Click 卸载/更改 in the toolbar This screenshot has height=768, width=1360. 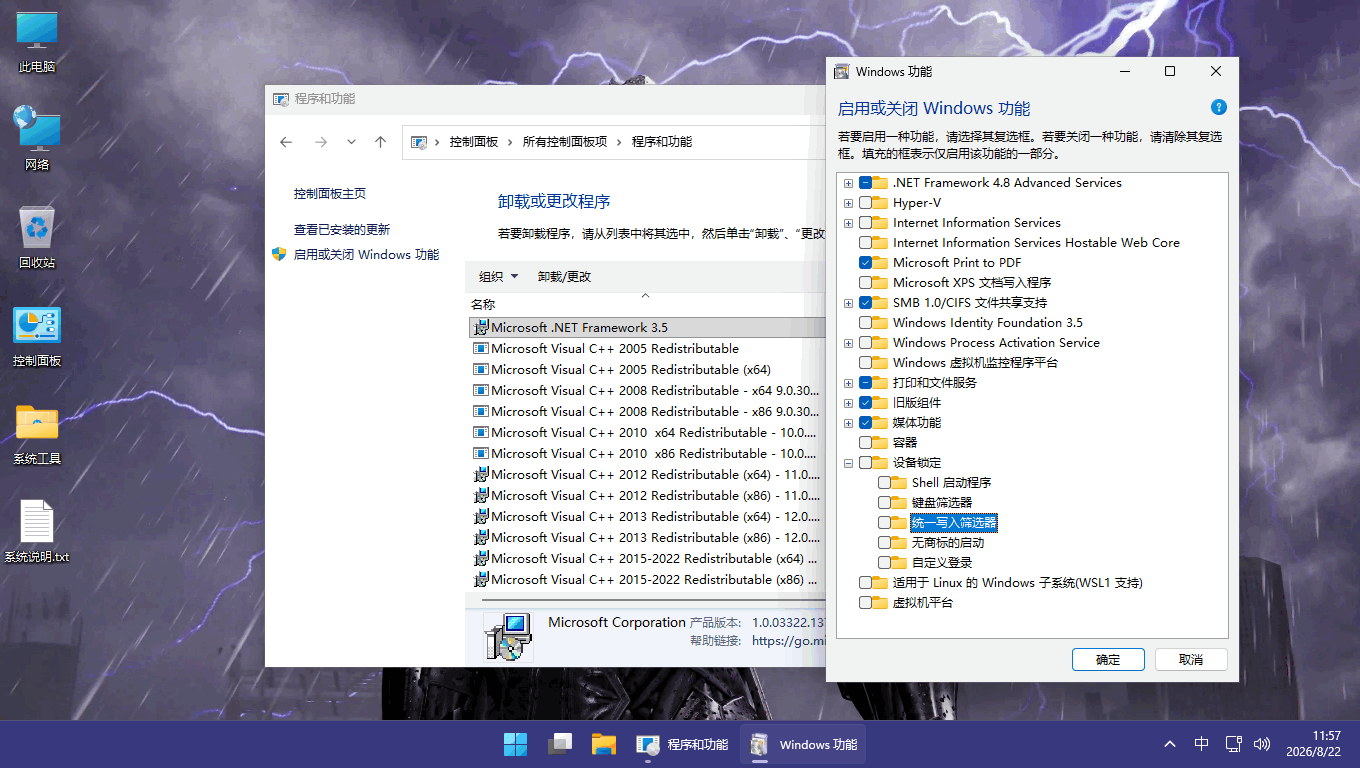(x=565, y=277)
